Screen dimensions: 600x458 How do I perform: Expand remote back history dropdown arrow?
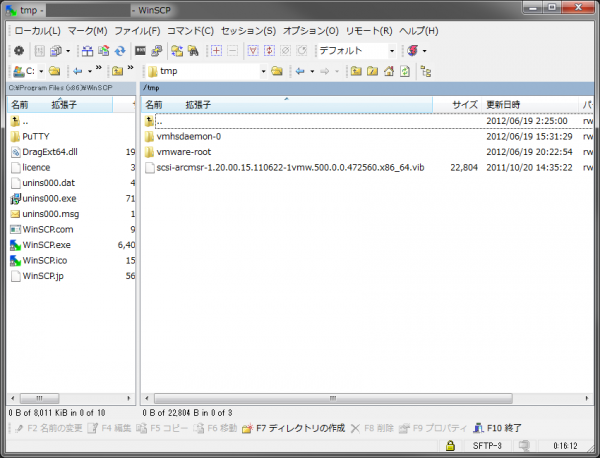(312, 72)
